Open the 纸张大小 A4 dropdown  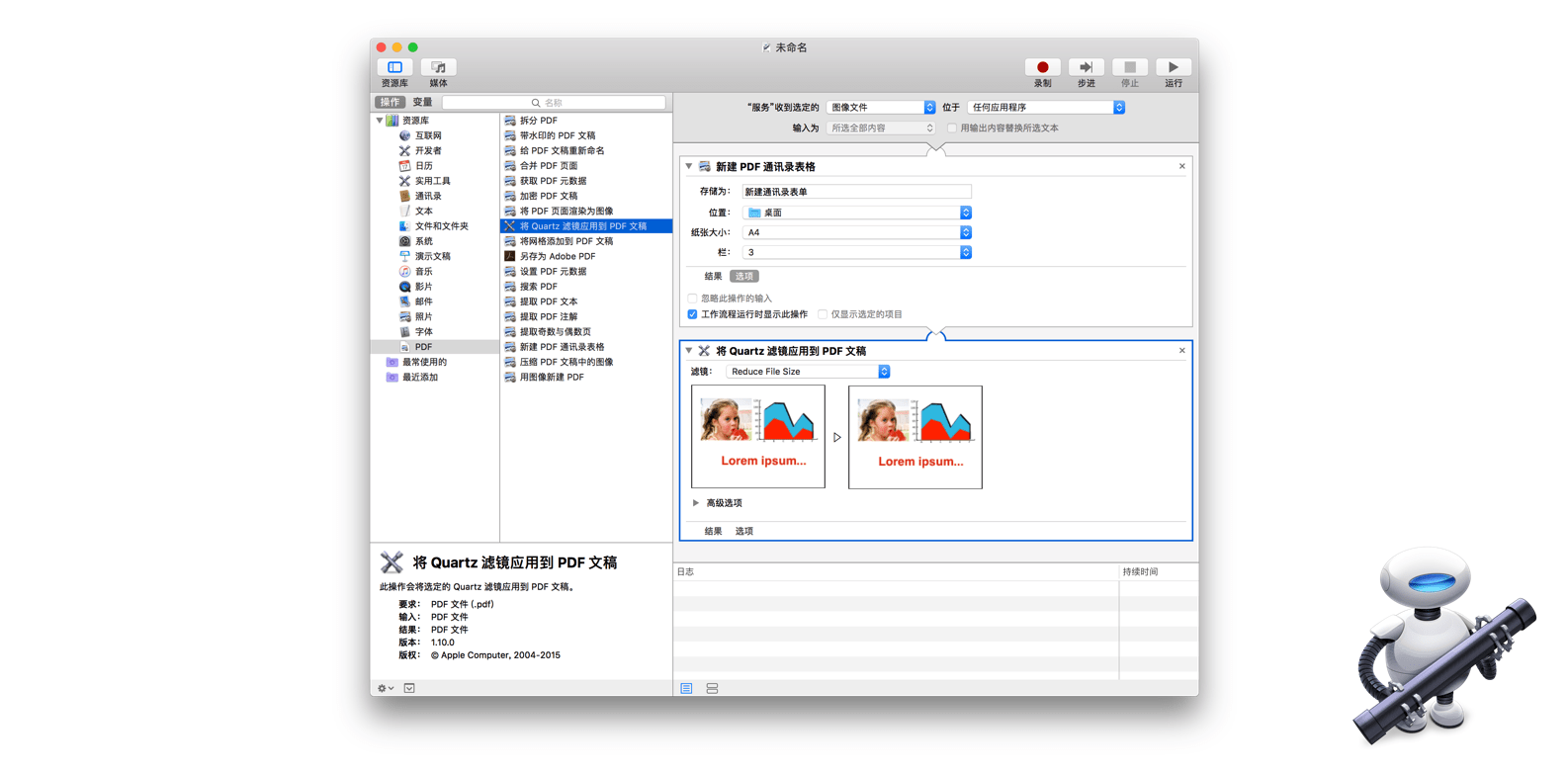[856, 232]
